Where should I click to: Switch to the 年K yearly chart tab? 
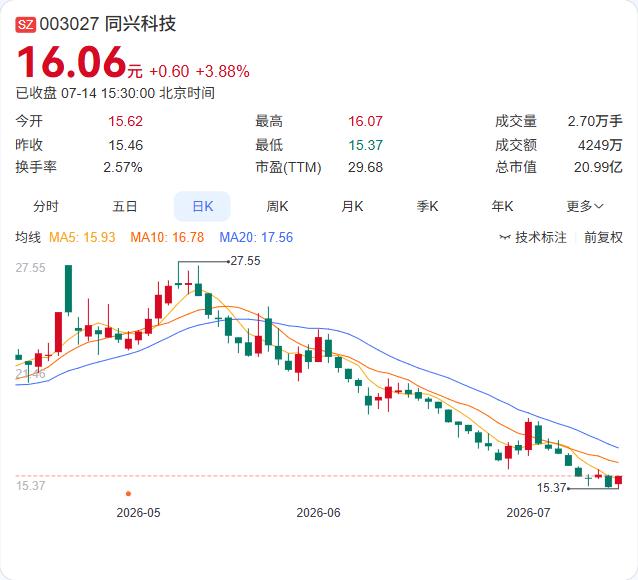[x=502, y=206]
